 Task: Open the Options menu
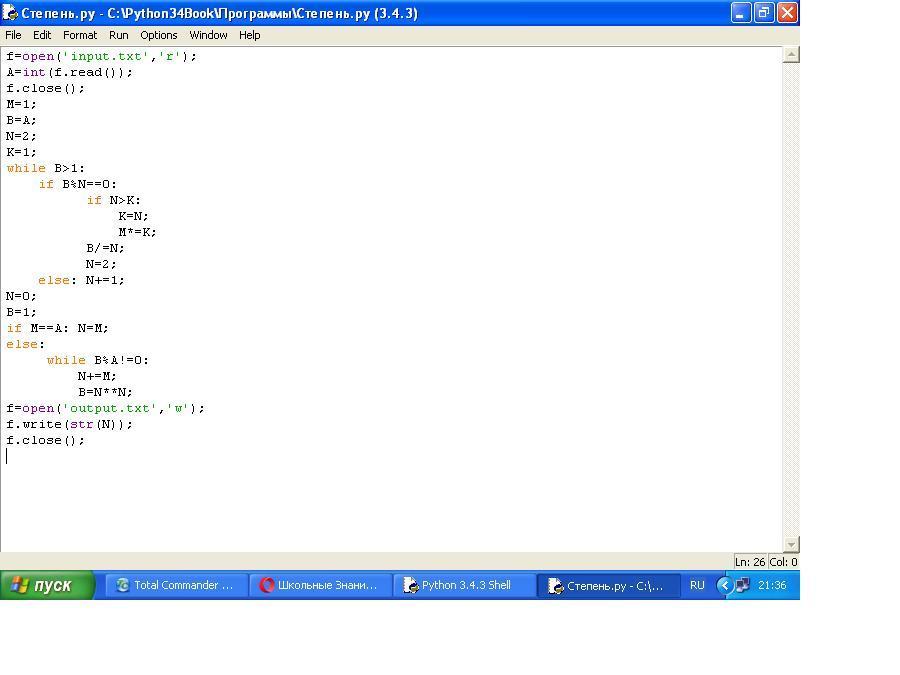(159, 35)
